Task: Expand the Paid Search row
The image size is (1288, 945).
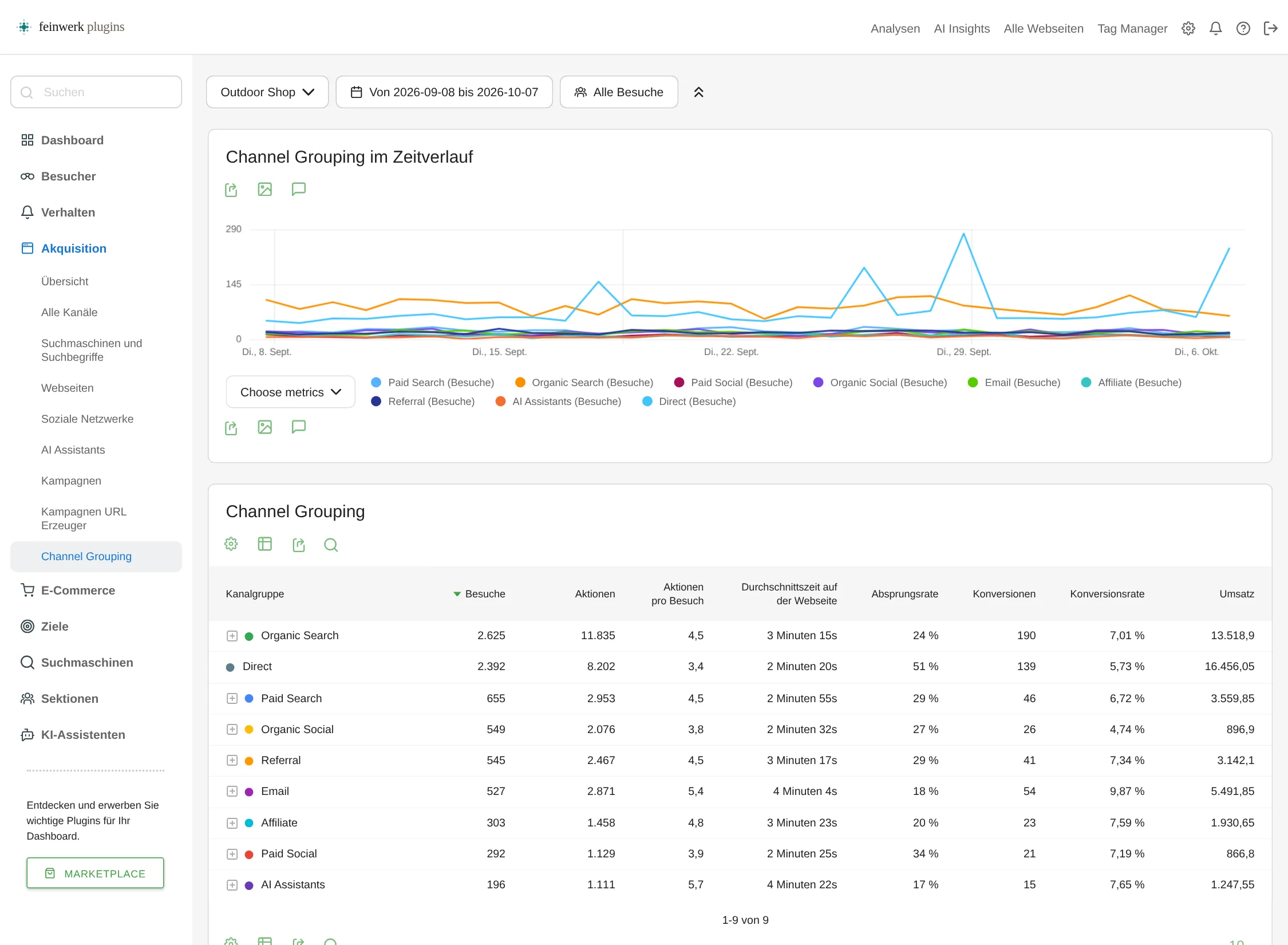Action: (232, 699)
